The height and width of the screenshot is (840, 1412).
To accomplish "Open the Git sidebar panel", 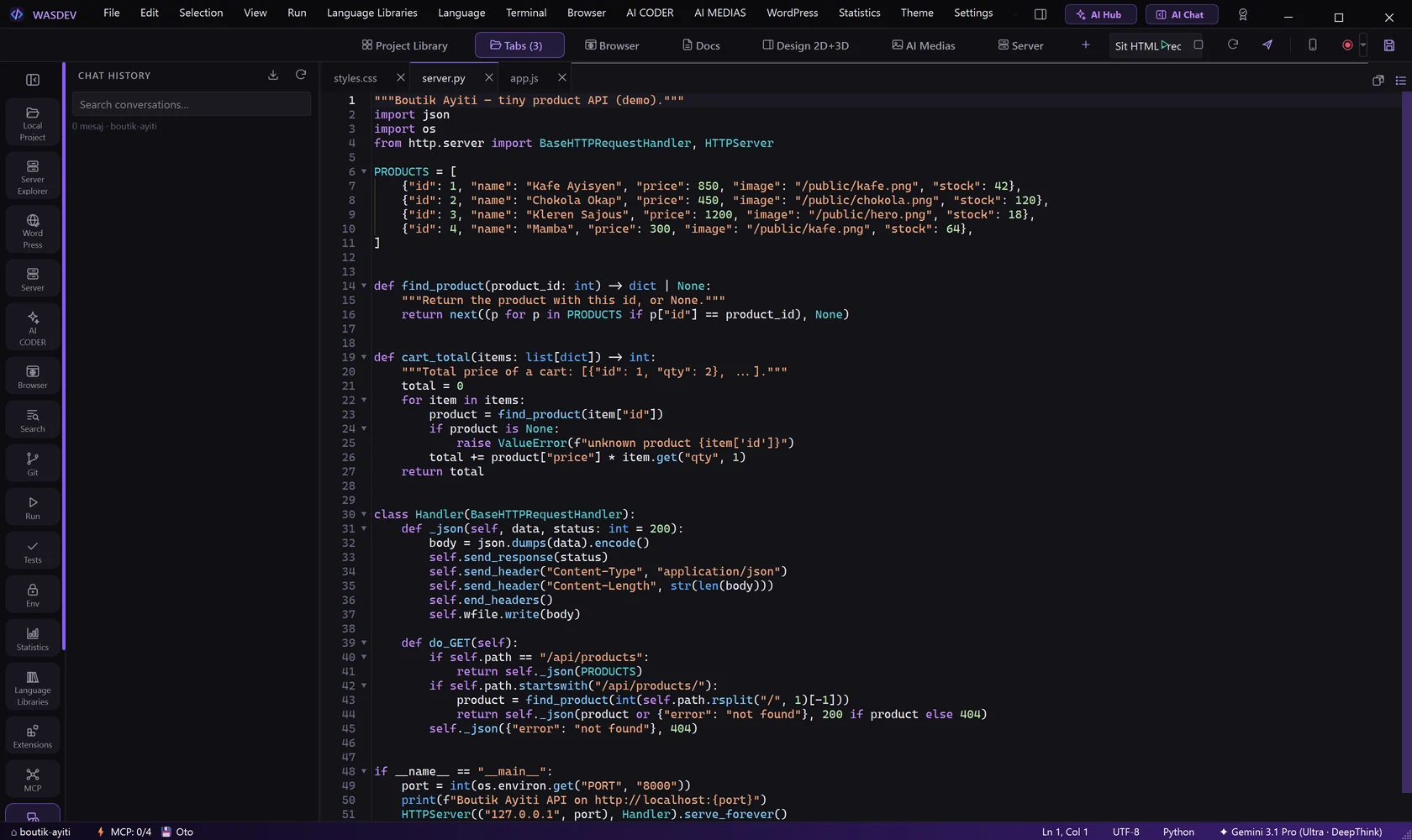I will click(x=33, y=464).
